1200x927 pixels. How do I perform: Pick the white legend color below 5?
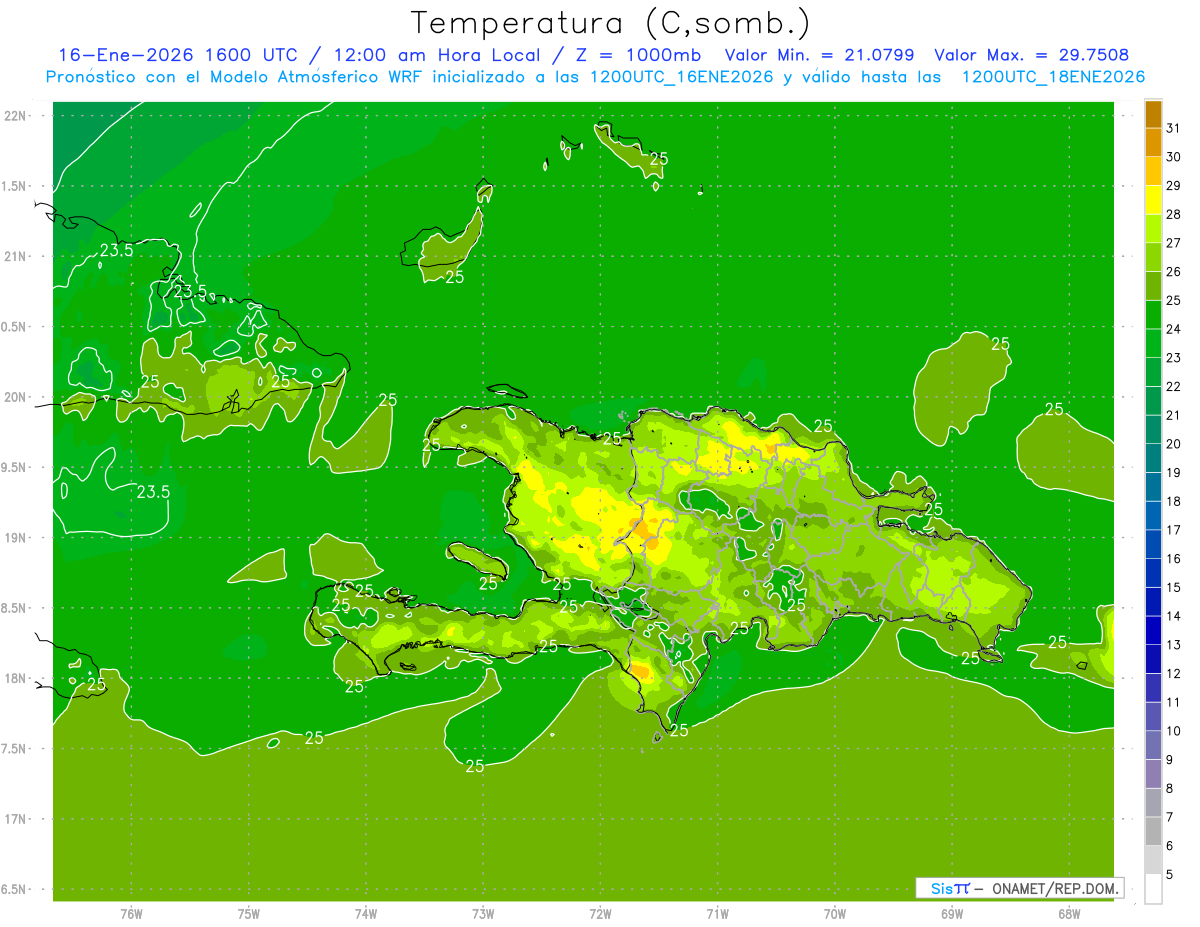point(1153,889)
